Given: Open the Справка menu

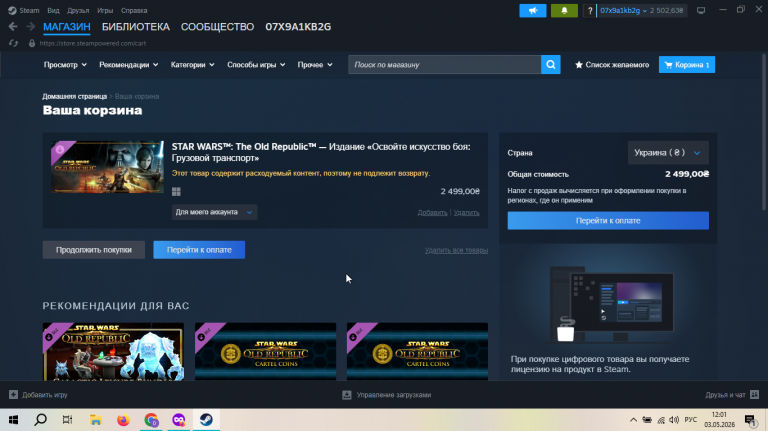Looking at the screenshot, I should (x=134, y=10).
